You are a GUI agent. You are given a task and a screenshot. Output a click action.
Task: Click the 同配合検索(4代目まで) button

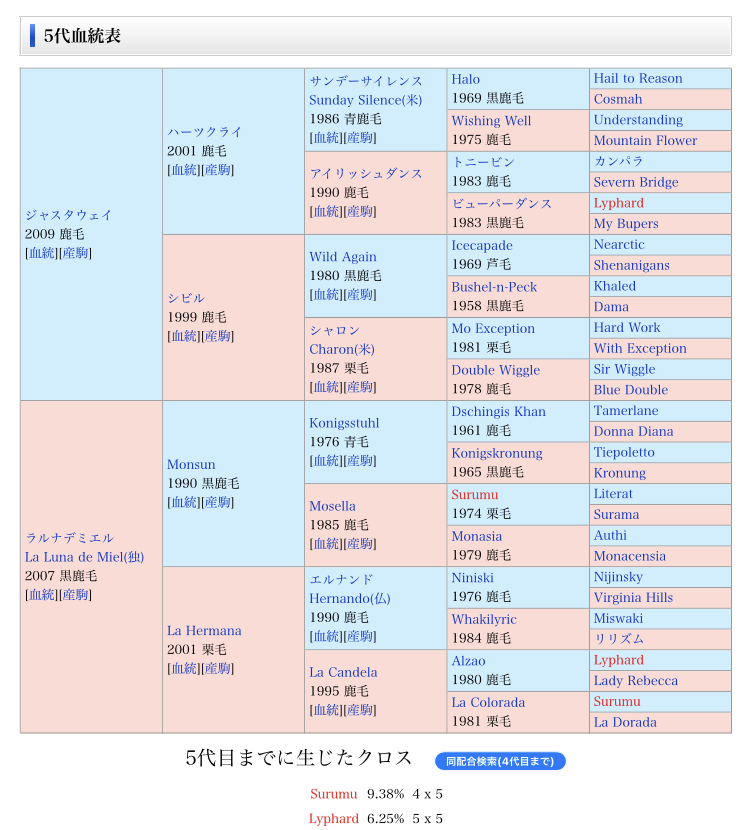(500, 761)
